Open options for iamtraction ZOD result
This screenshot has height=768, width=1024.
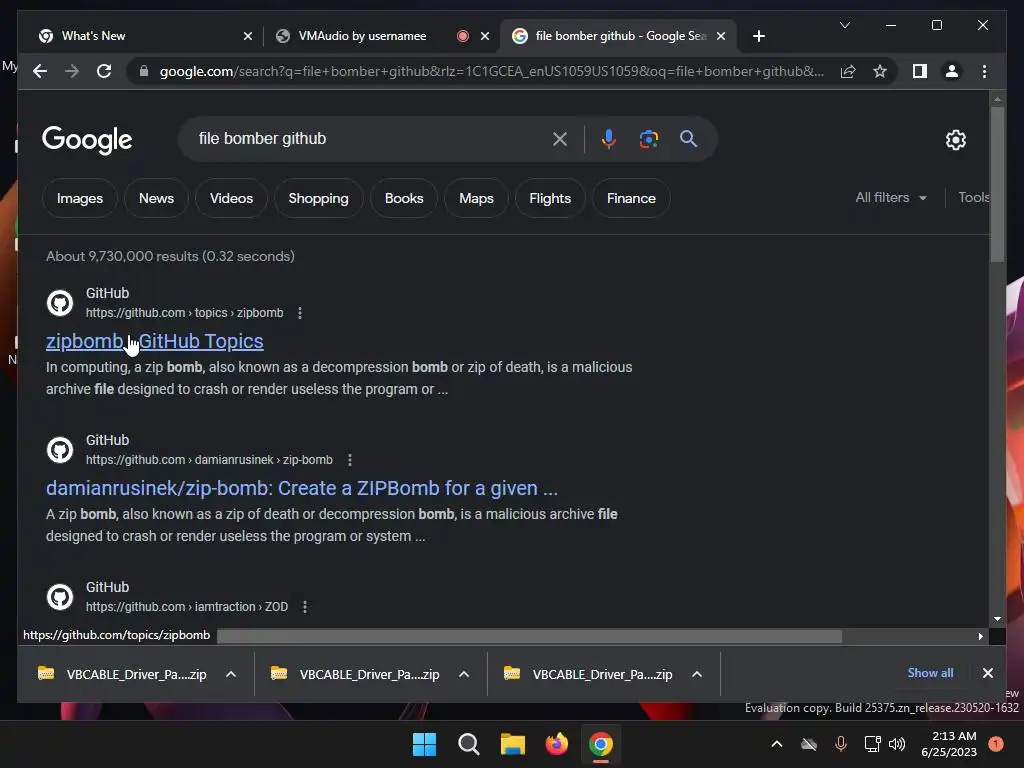pos(305,607)
